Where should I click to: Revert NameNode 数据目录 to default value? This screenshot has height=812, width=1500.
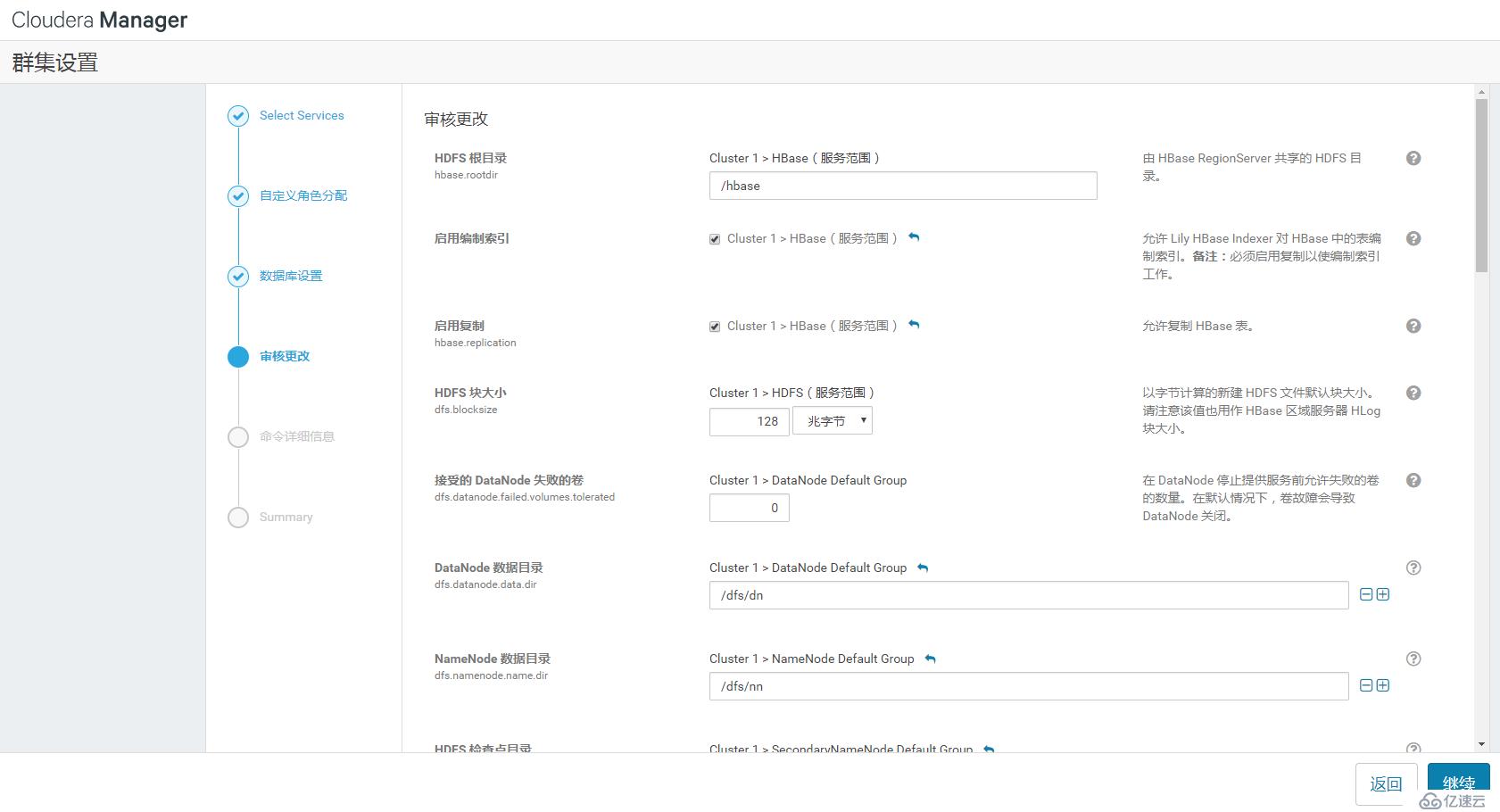[x=931, y=659]
